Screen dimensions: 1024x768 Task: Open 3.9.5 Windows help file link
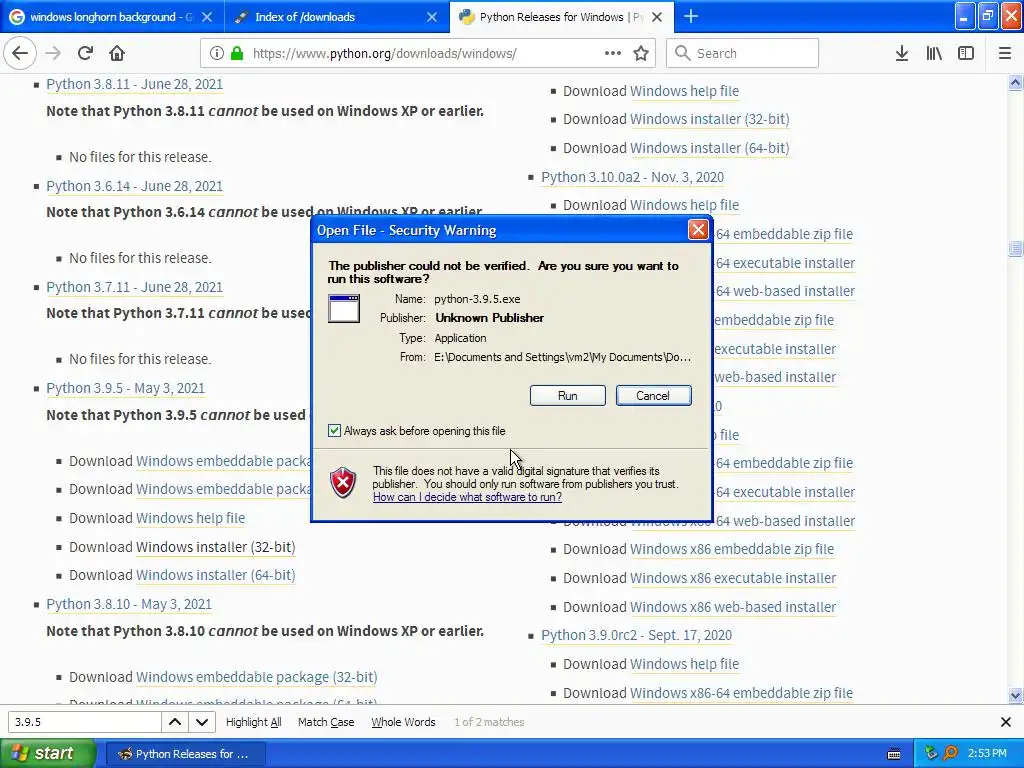(190, 518)
